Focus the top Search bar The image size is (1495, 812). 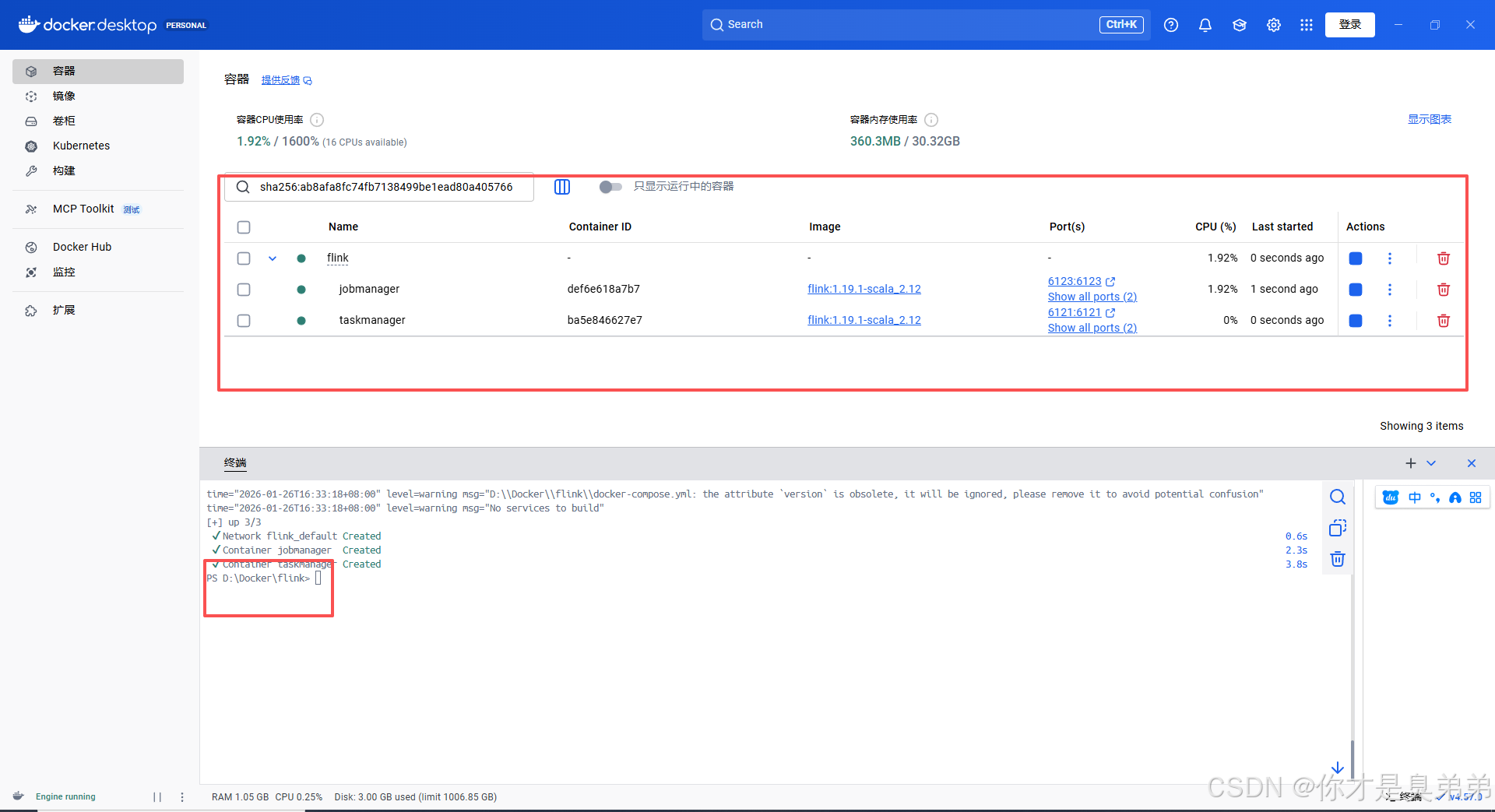926,25
